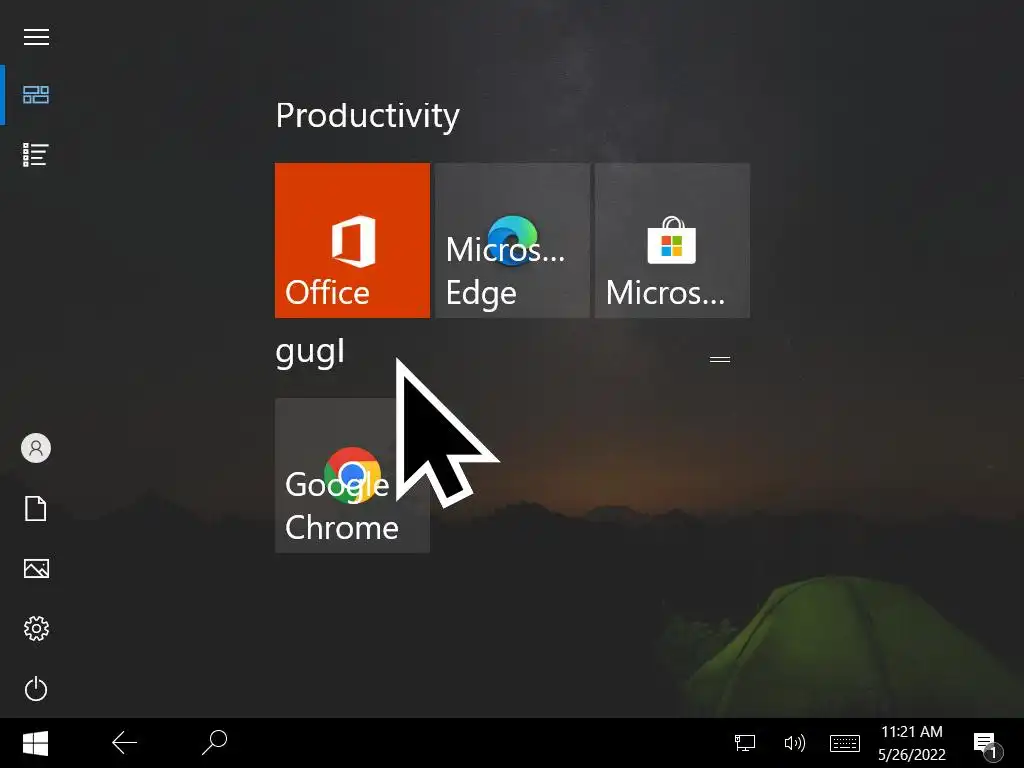Screen dimensions: 1024x768
Task: Open network status tray icon
Action: click(744, 743)
